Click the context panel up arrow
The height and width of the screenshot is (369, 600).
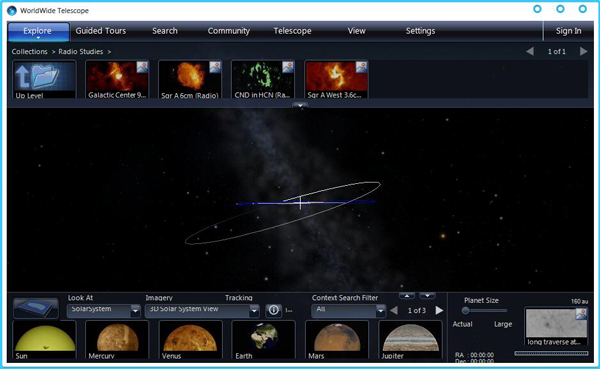click(x=407, y=296)
